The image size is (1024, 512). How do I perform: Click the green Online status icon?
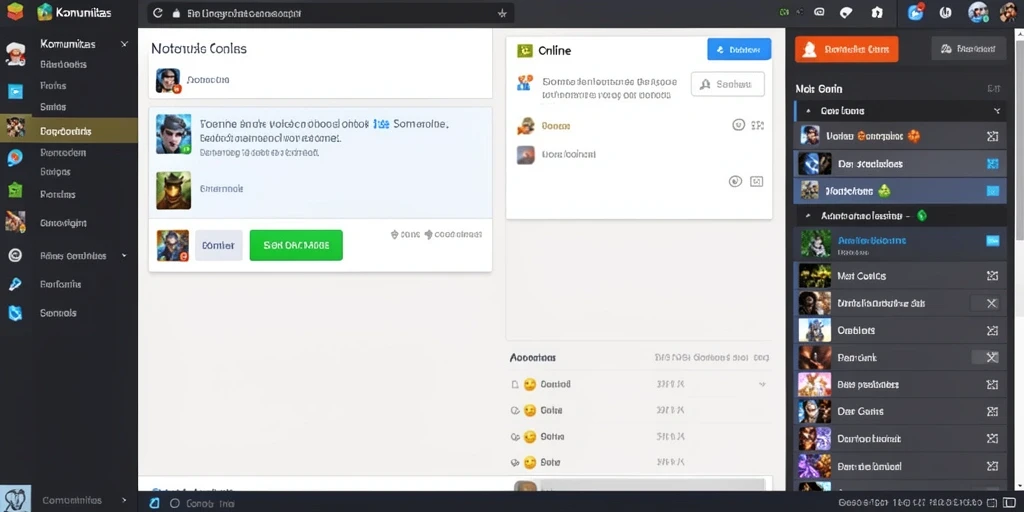coord(524,50)
